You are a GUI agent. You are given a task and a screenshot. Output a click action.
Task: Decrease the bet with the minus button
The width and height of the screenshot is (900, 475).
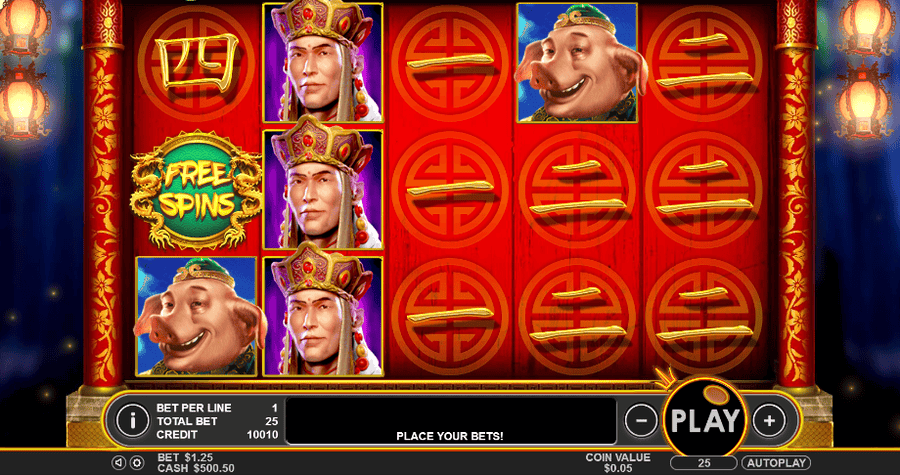coord(641,421)
